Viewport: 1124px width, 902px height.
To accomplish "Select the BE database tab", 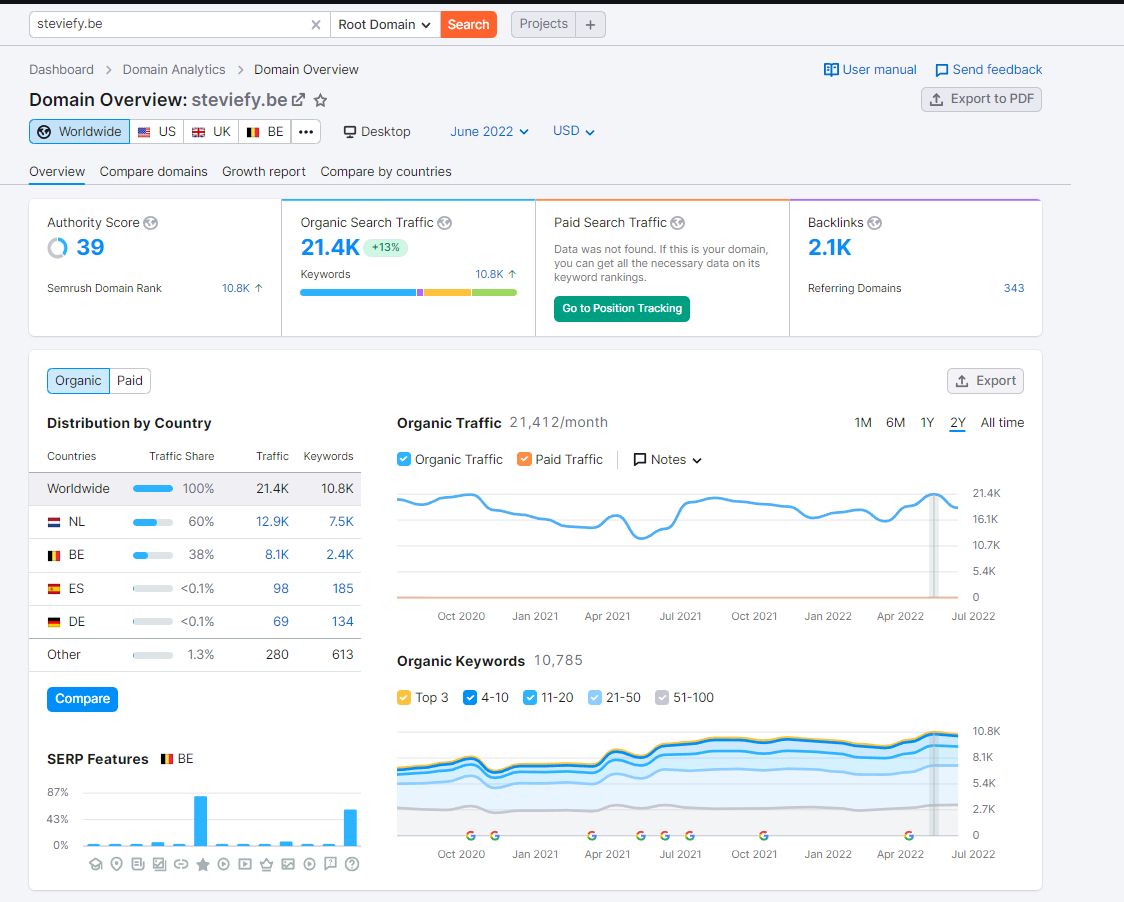I will click(265, 132).
